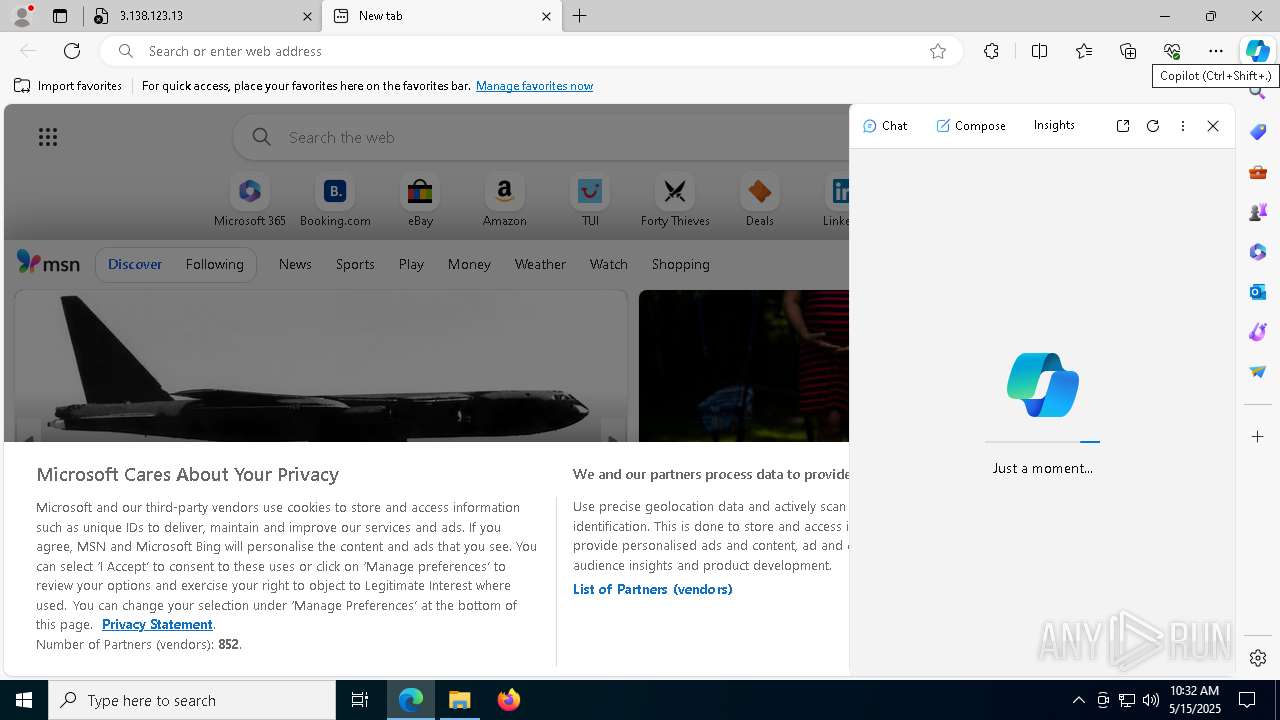Open File Explorer from taskbar
Viewport: 1280px width, 720px height.
(460, 700)
